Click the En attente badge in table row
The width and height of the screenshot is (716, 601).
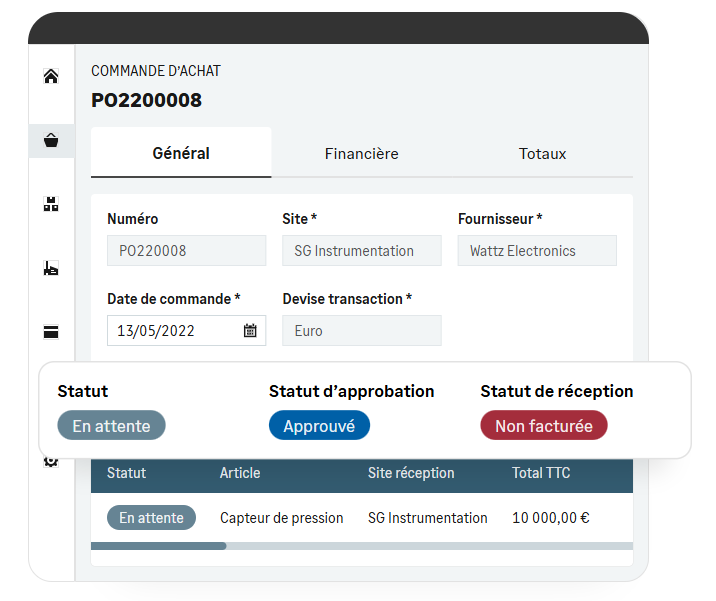coord(151,517)
